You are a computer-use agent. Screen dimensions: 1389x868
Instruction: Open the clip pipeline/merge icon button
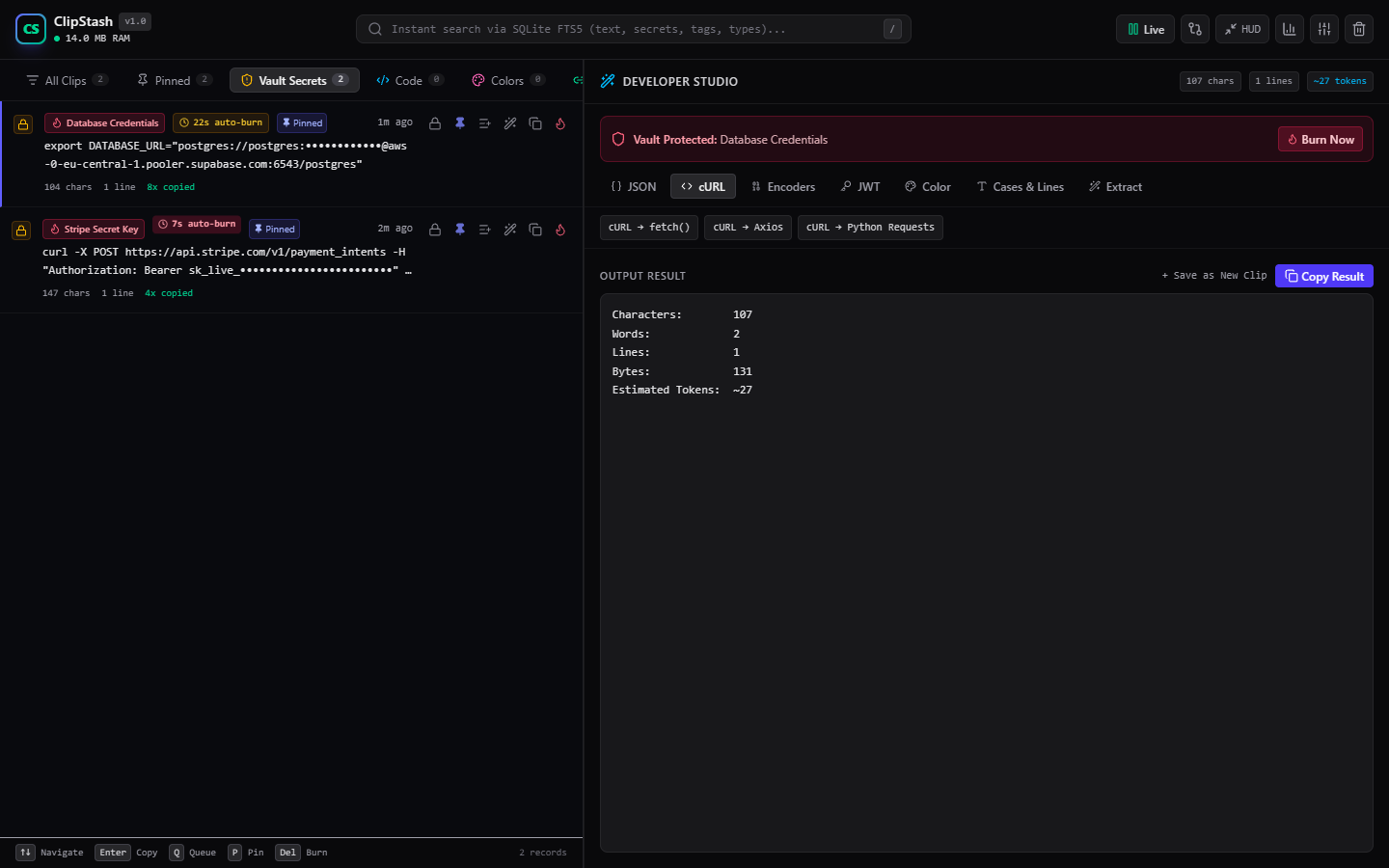1195,29
